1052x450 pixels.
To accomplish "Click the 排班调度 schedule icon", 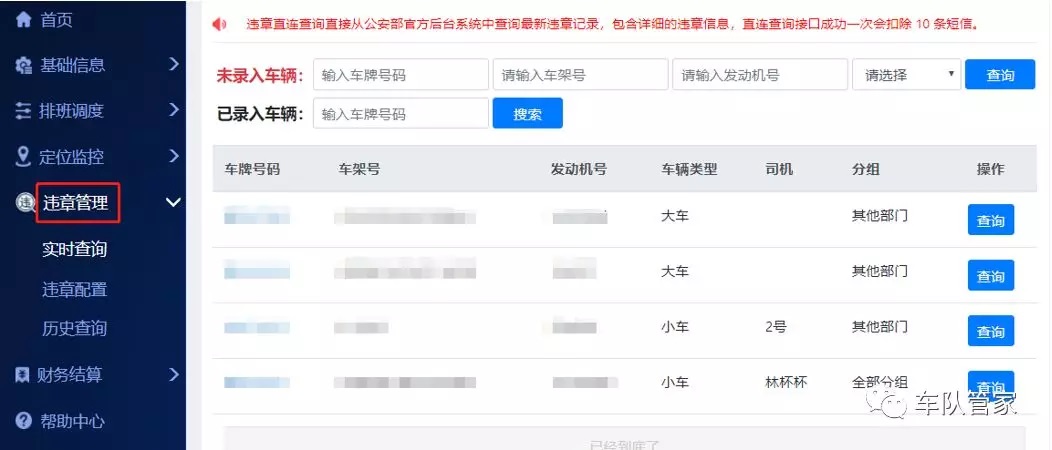I will (x=24, y=111).
